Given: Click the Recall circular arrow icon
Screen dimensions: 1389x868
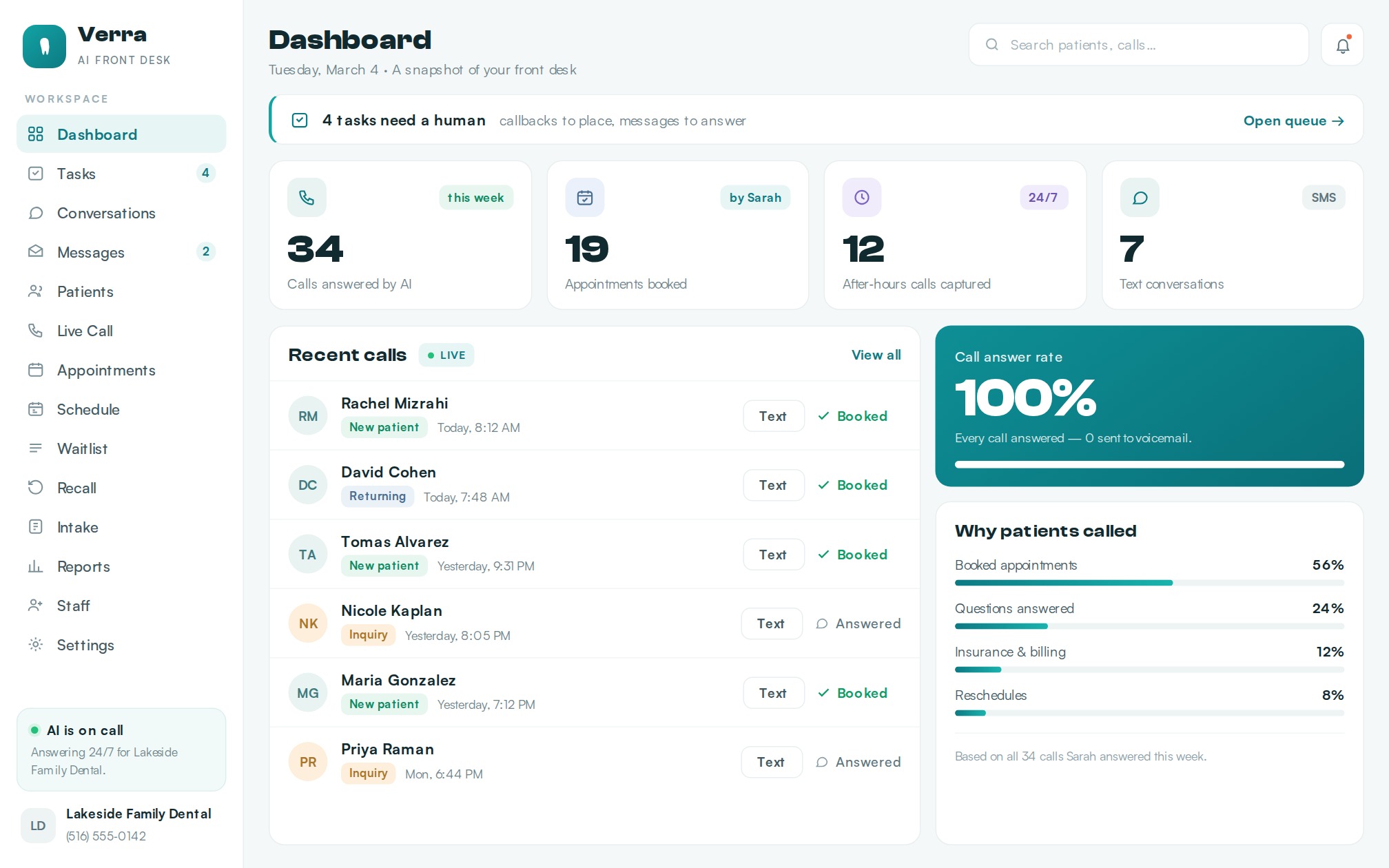Looking at the screenshot, I should point(36,488).
